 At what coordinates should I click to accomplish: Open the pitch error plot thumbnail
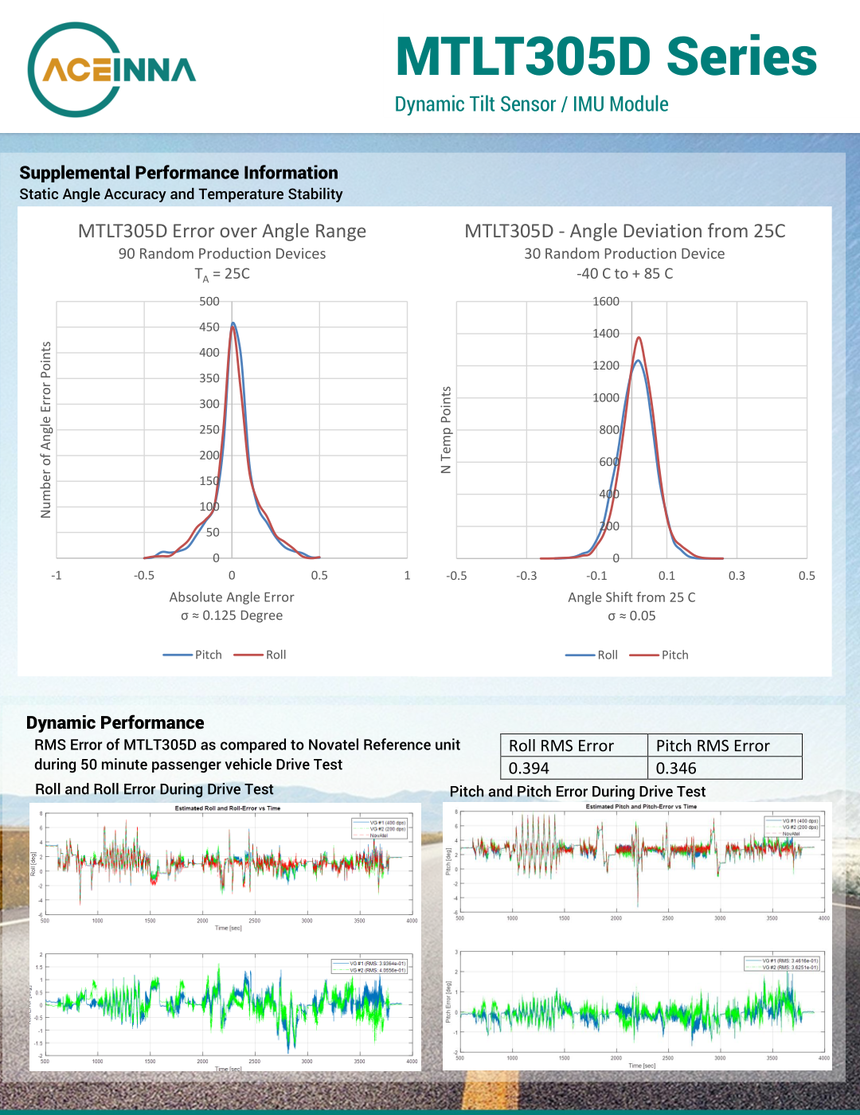click(642, 1001)
